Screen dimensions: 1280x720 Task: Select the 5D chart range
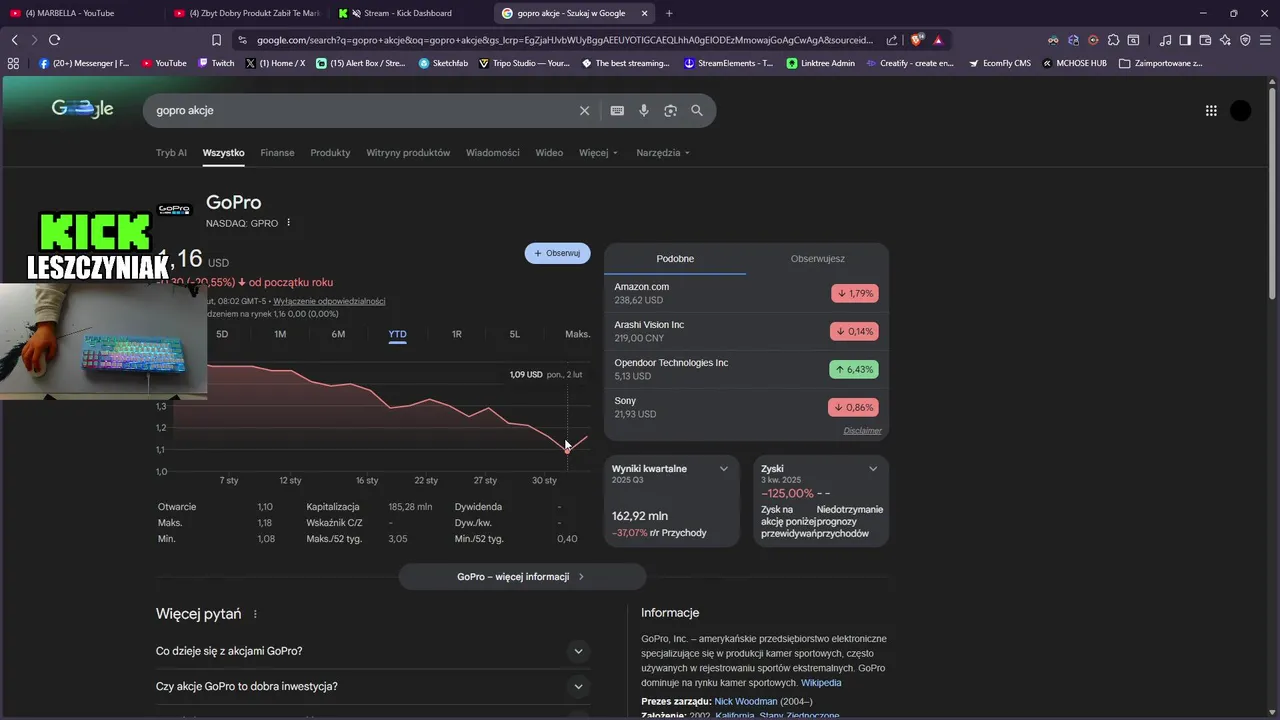(x=222, y=334)
